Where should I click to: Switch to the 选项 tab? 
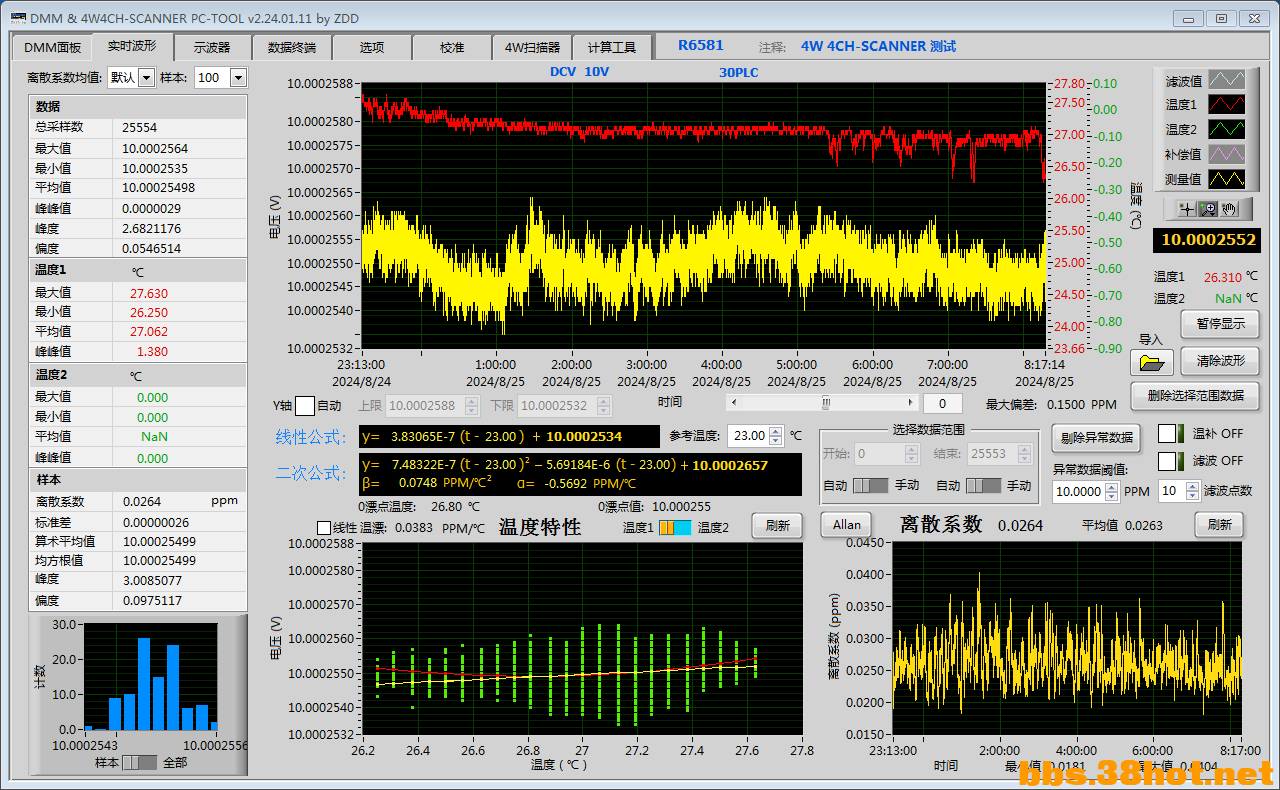[x=372, y=47]
